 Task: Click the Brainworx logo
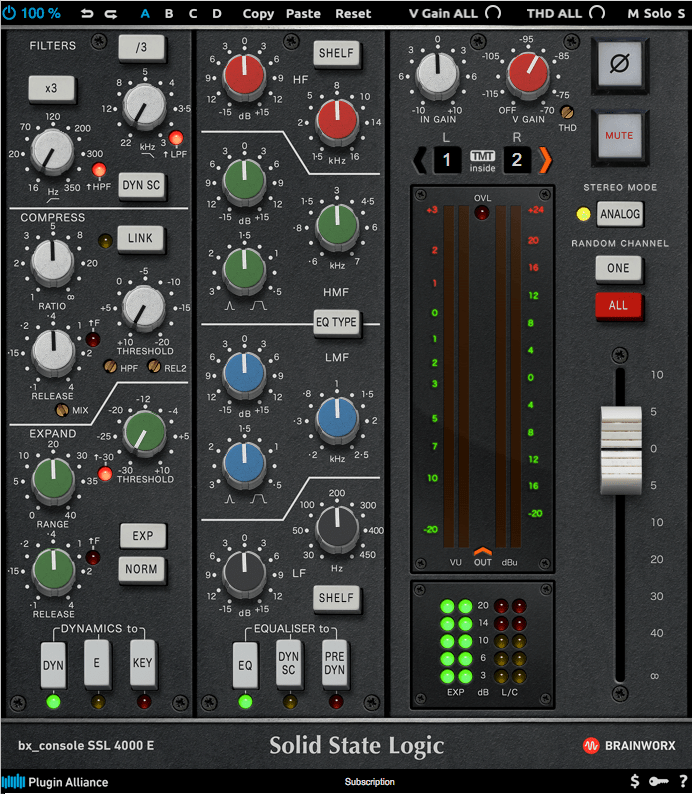coord(629,745)
